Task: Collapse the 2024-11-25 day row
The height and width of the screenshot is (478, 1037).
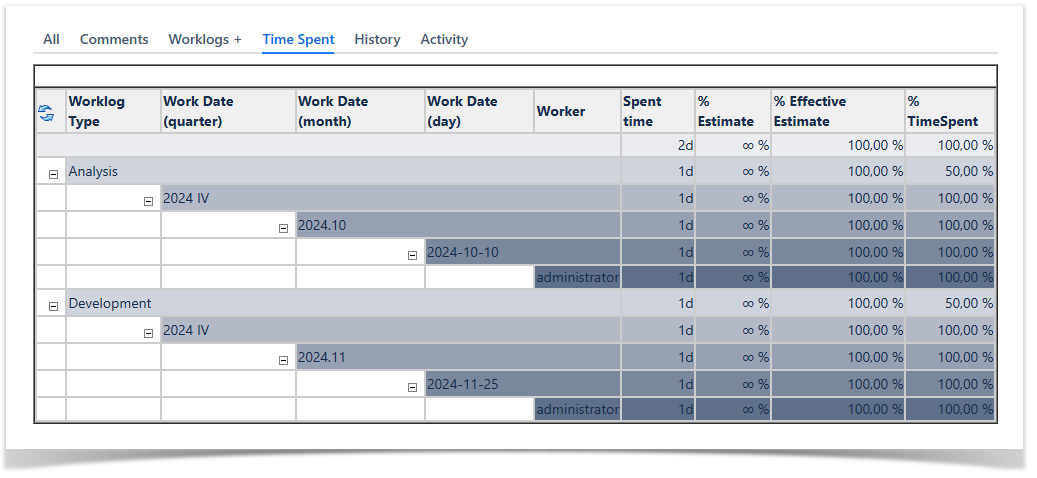Action: tap(412, 386)
